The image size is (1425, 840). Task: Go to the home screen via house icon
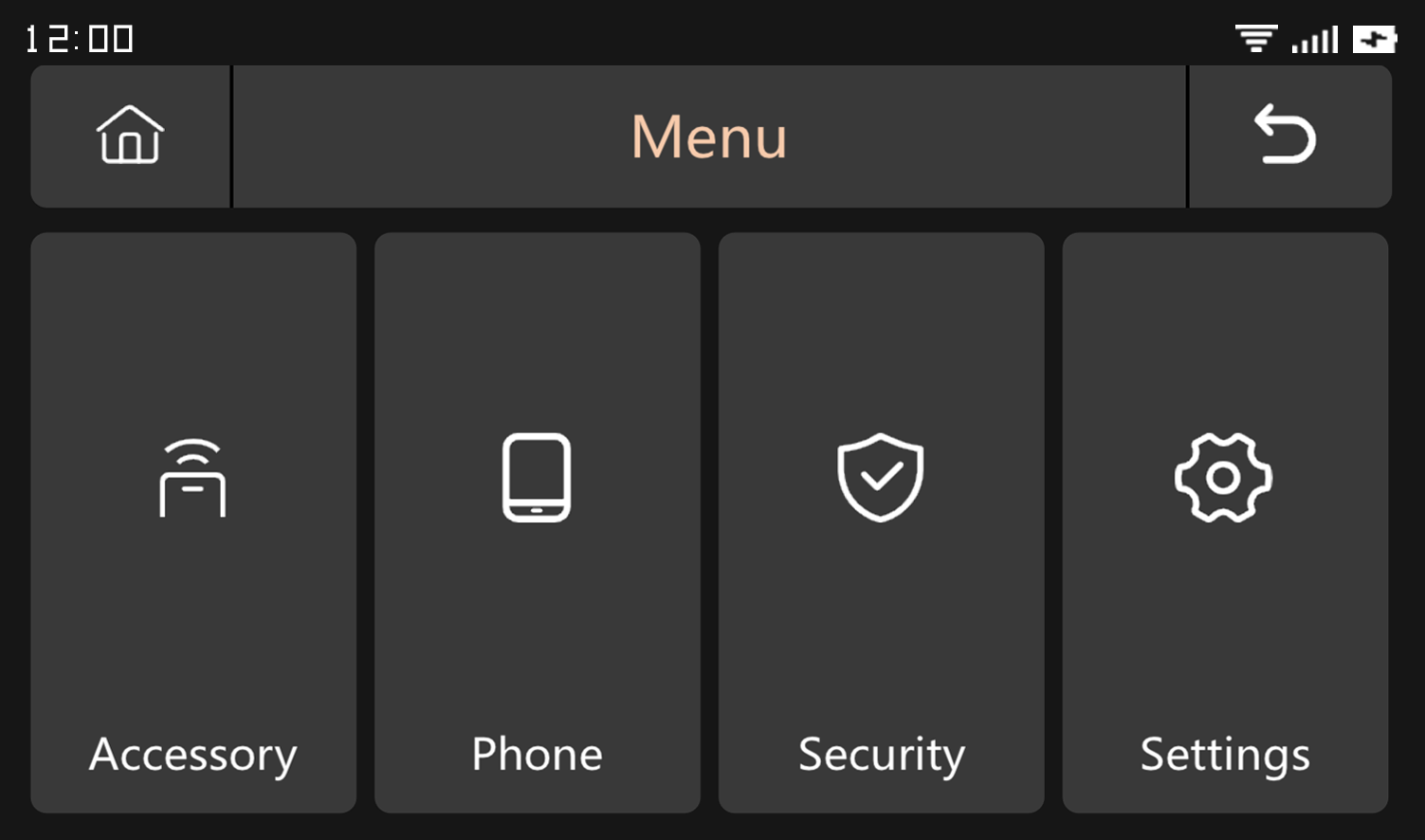(131, 135)
